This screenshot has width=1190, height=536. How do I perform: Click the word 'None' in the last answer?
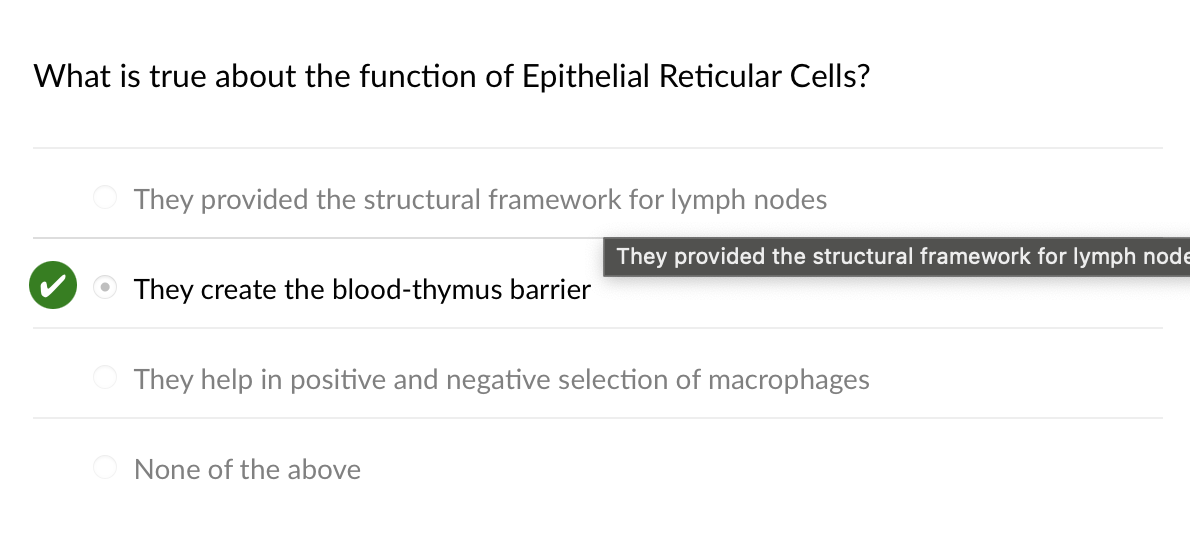pos(167,470)
